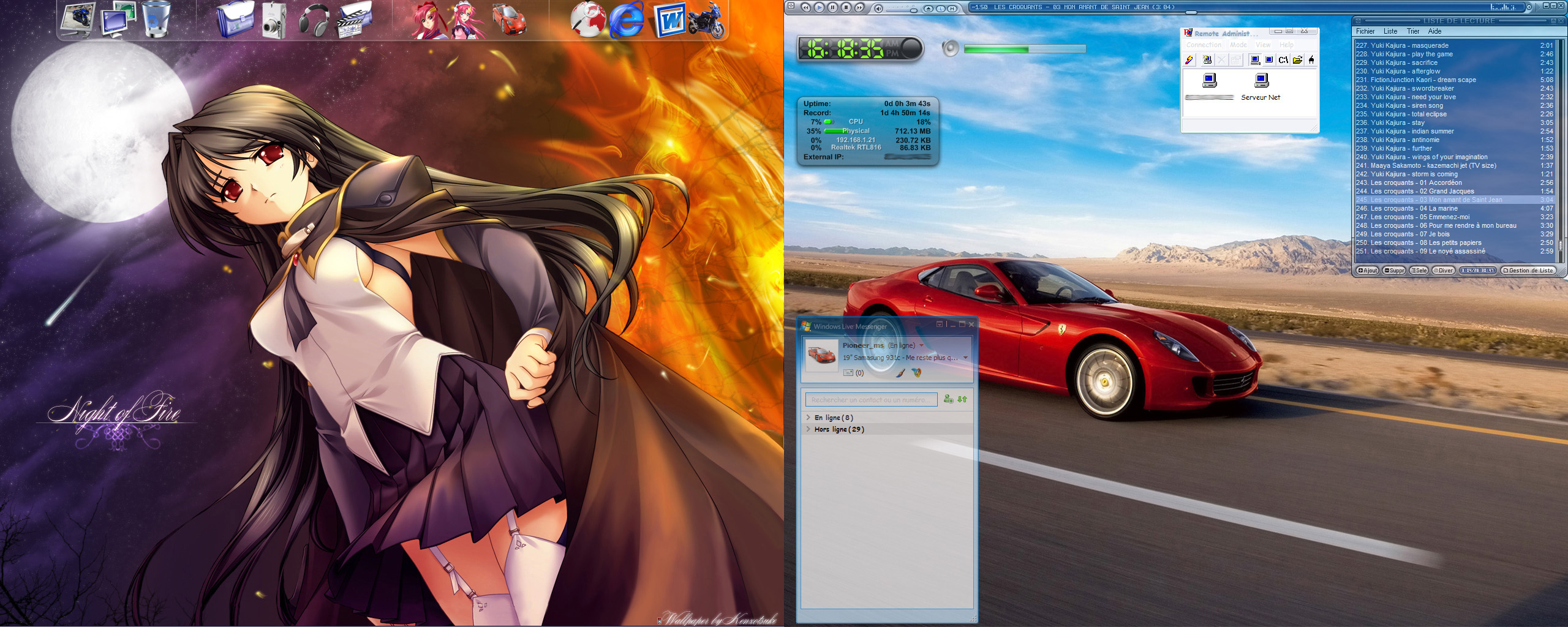Open the Serveur Net computer entry
The width and height of the screenshot is (1568, 627).
1261,87
